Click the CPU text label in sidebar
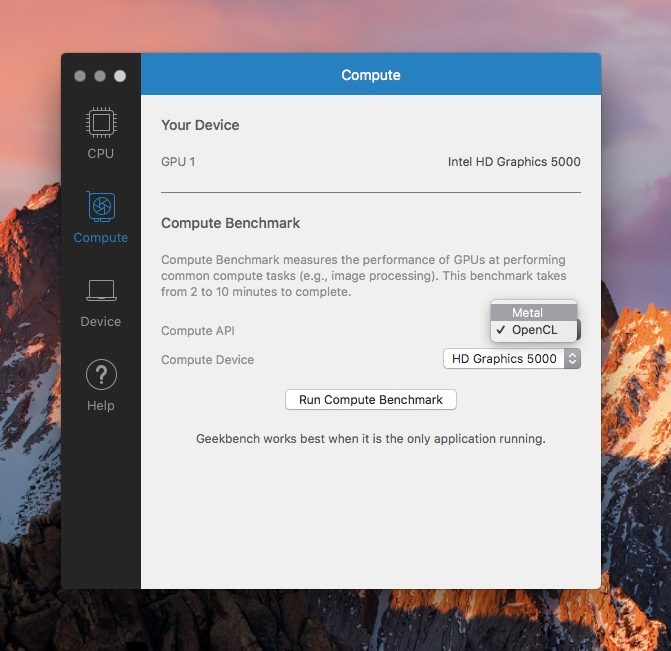This screenshot has width=671, height=651. (100, 154)
